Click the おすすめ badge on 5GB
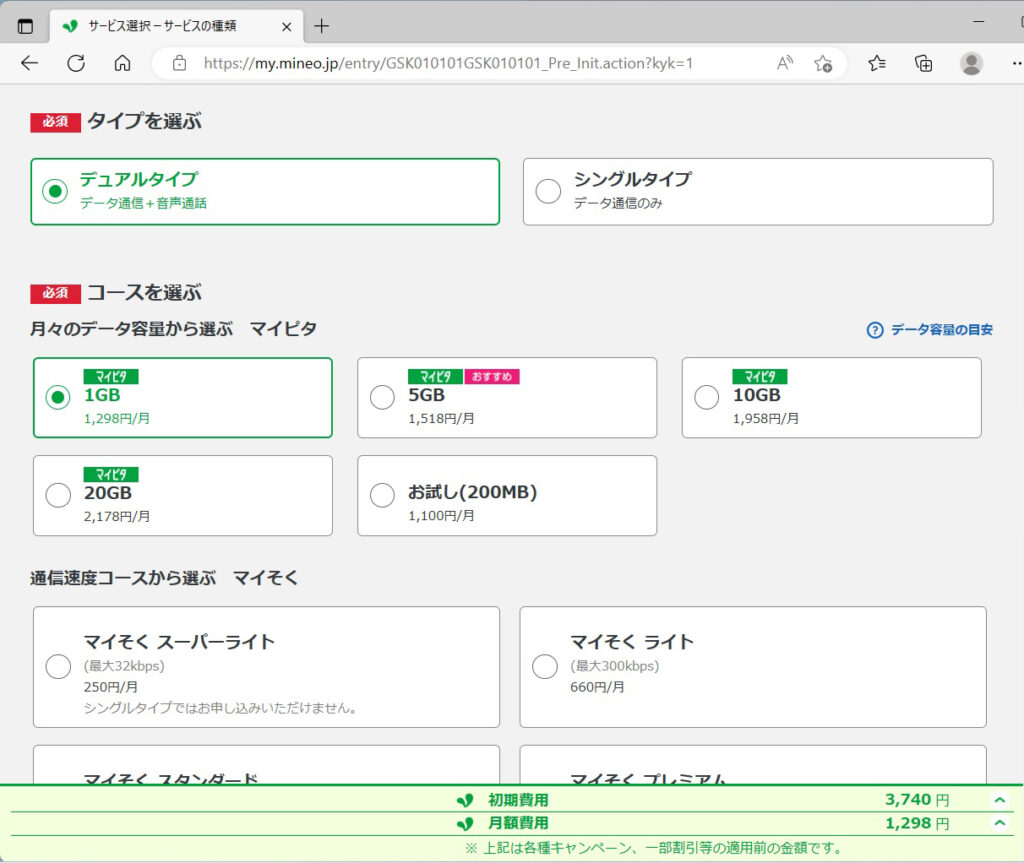Image resolution: width=1024 pixels, height=863 pixels. pos(492,377)
